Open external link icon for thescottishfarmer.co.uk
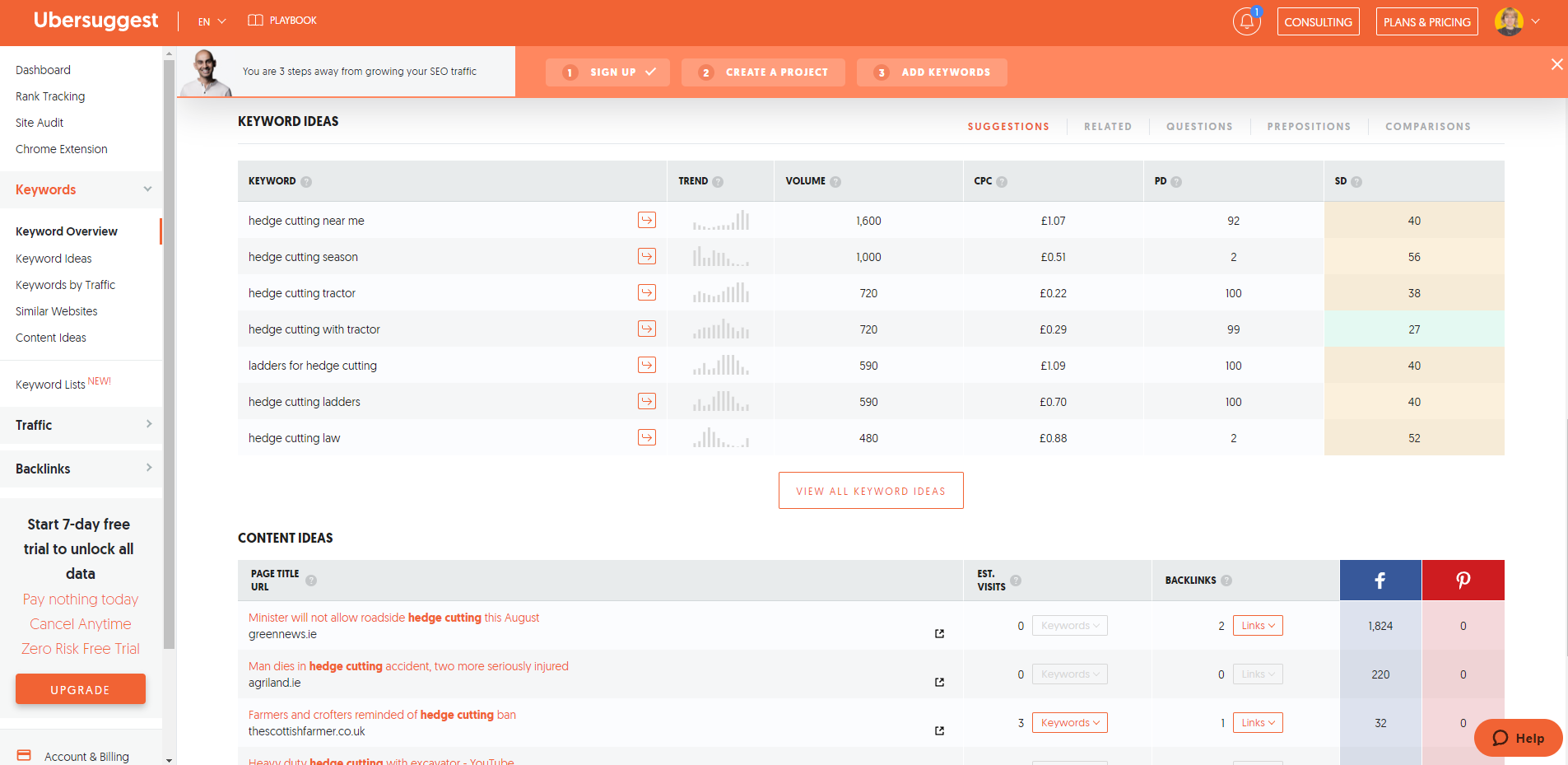 click(x=939, y=730)
